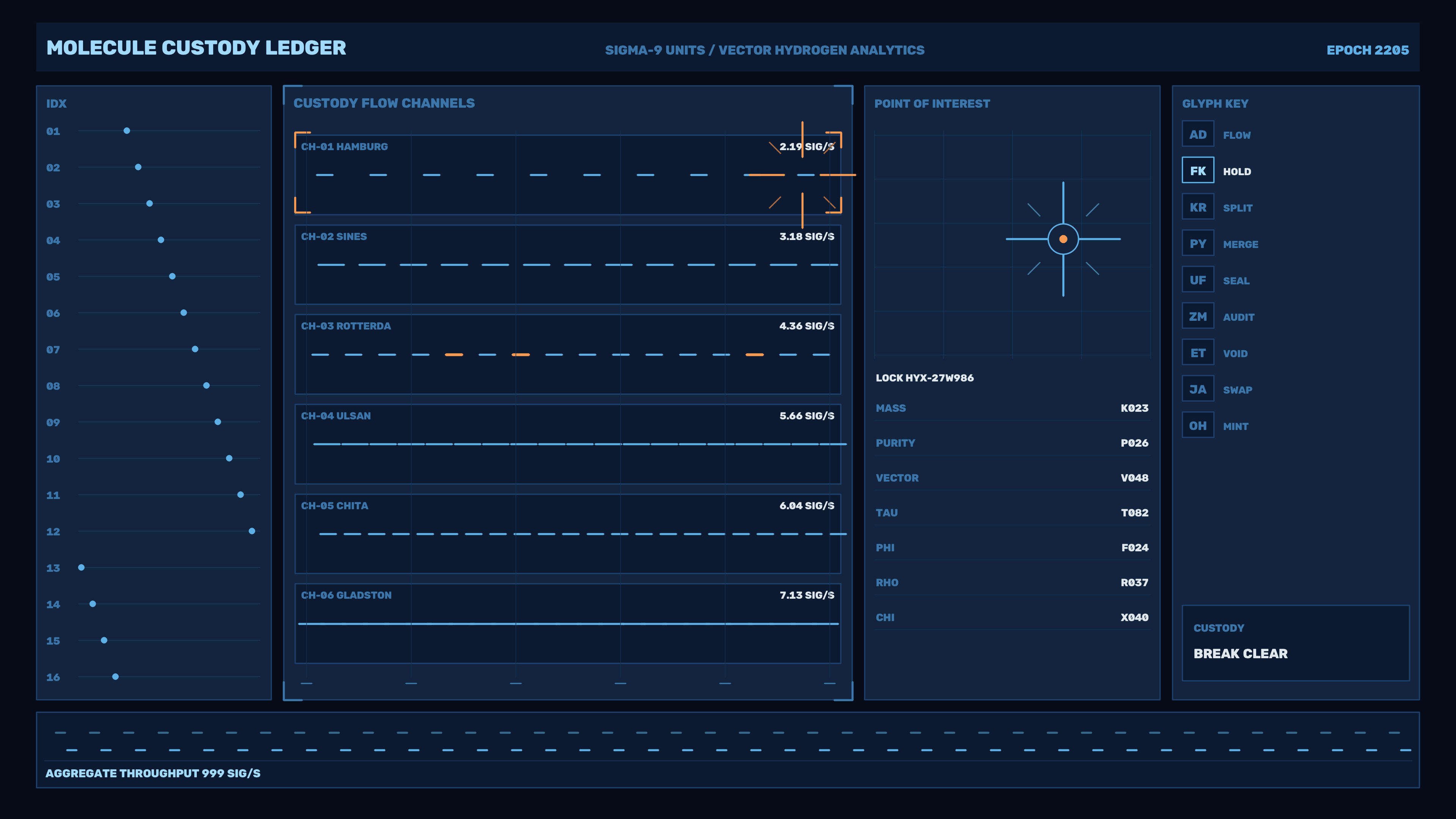
Task: Click the Sigma-9 Units Vector Hydrogen subtitle
Action: 765,50
